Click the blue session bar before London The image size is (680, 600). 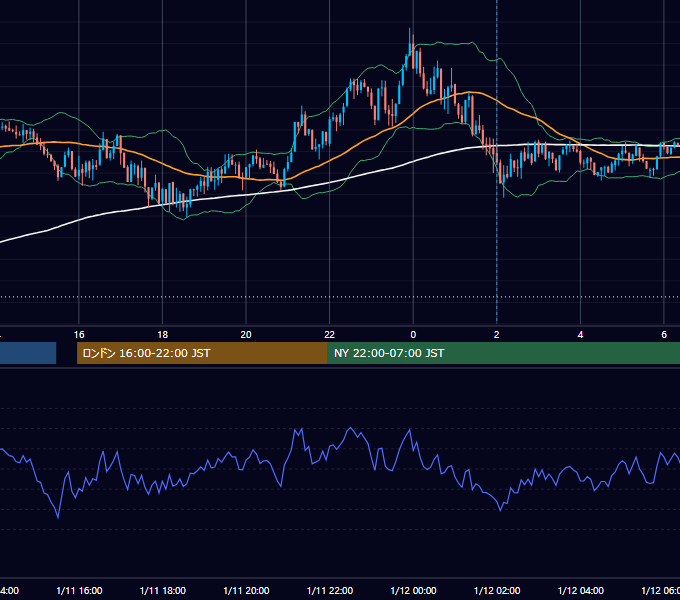tap(28, 353)
